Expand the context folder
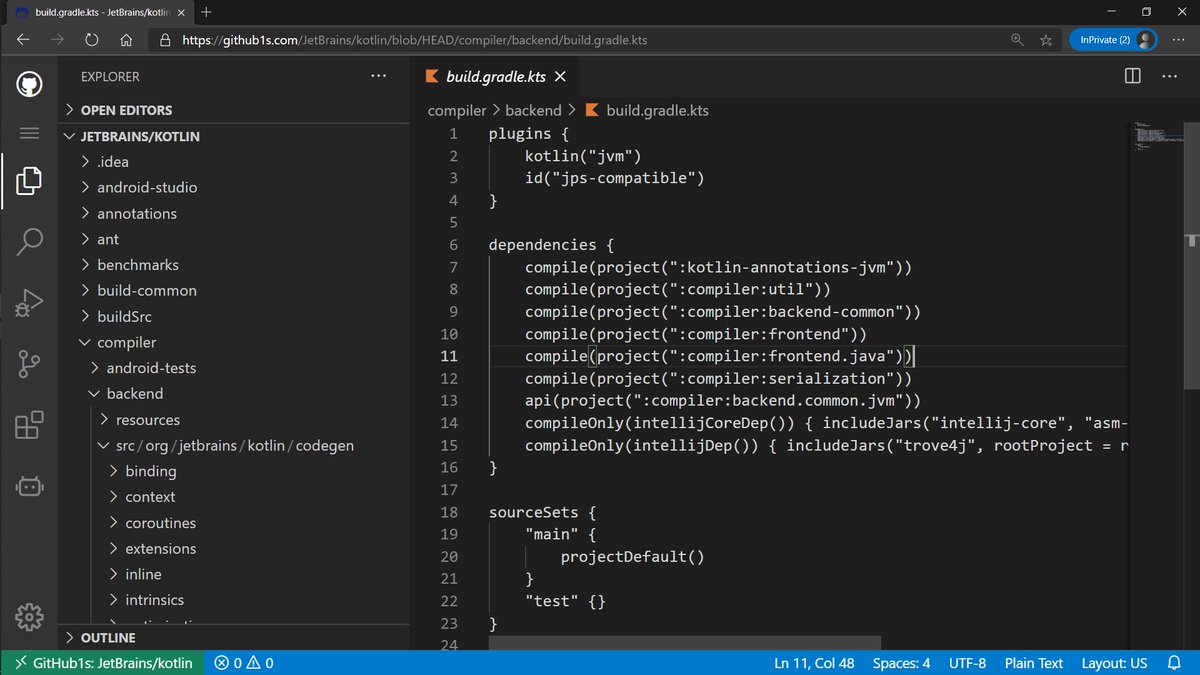Viewport: 1200px width, 675px height. pyautogui.click(x=235, y=497)
